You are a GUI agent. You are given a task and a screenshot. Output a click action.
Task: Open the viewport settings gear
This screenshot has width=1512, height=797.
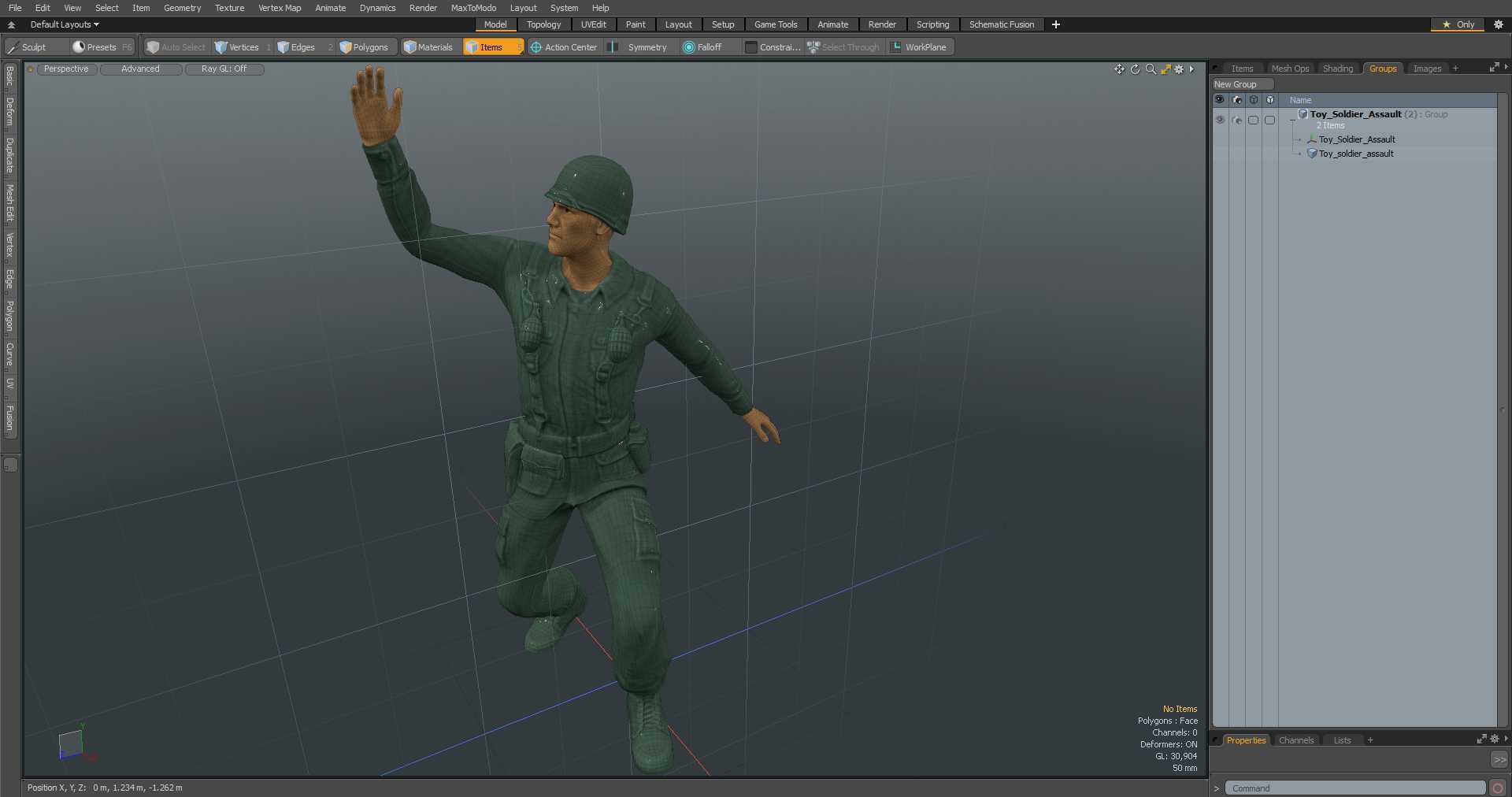[x=1179, y=69]
